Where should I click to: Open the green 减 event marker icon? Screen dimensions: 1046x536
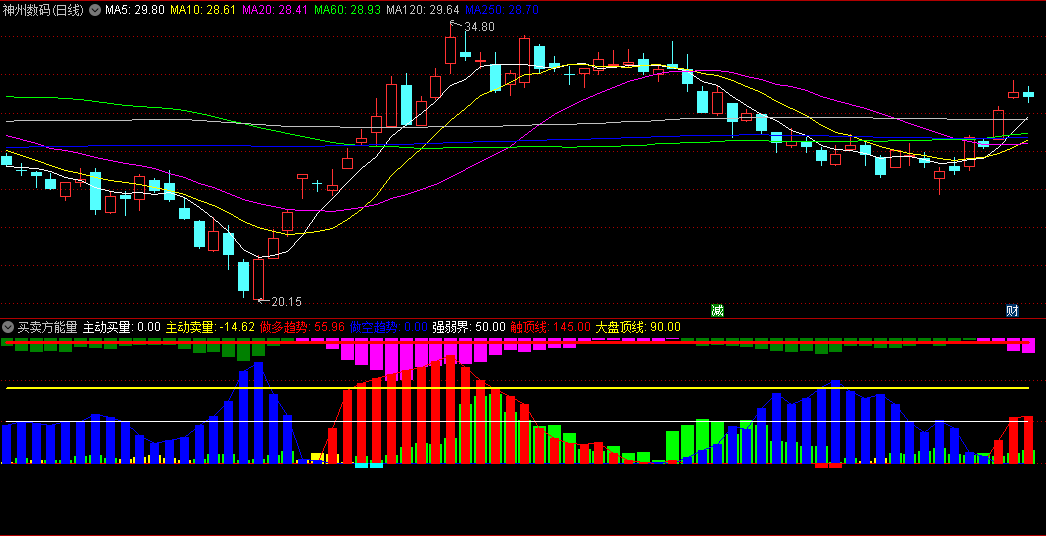(x=717, y=310)
